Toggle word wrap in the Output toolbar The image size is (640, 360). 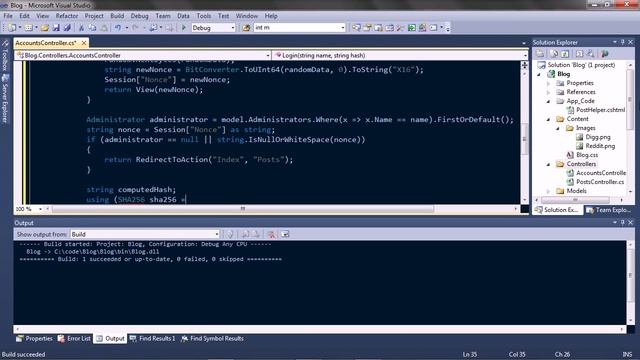tap(285, 234)
